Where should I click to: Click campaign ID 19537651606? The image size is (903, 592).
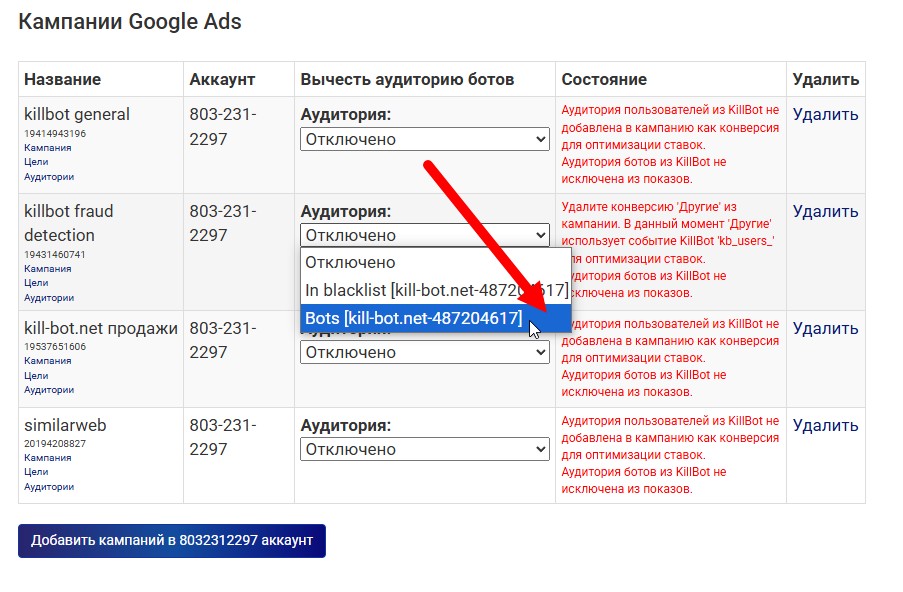click(x=55, y=347)
